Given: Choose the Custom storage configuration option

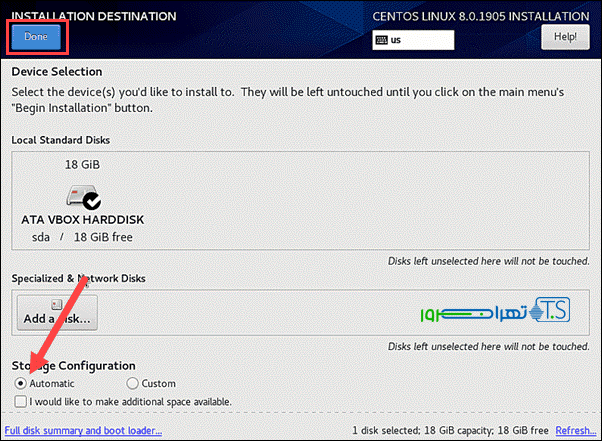Looking at the screenshot, I should coord(132,383).
